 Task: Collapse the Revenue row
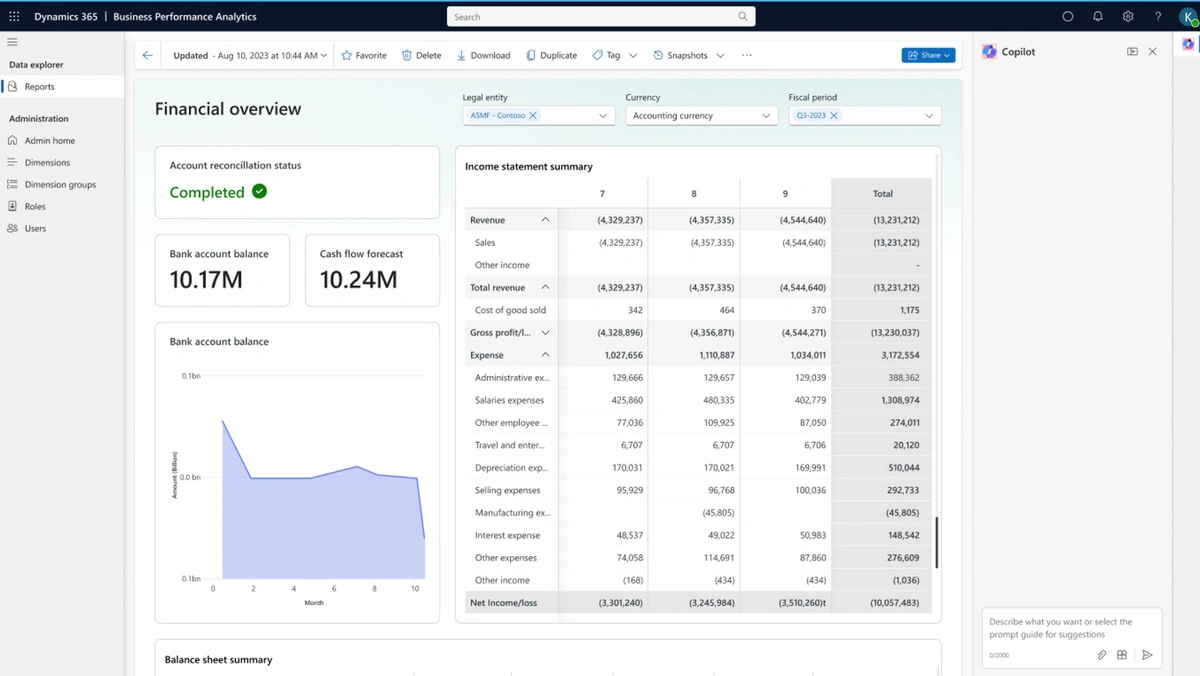click(x=545, y=220)
